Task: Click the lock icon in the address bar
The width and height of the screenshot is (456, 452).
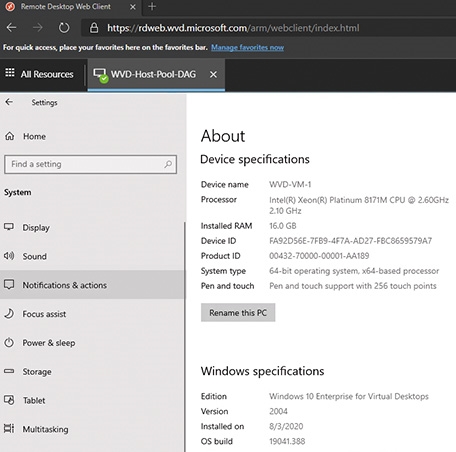Action: (x=94, y=28)
